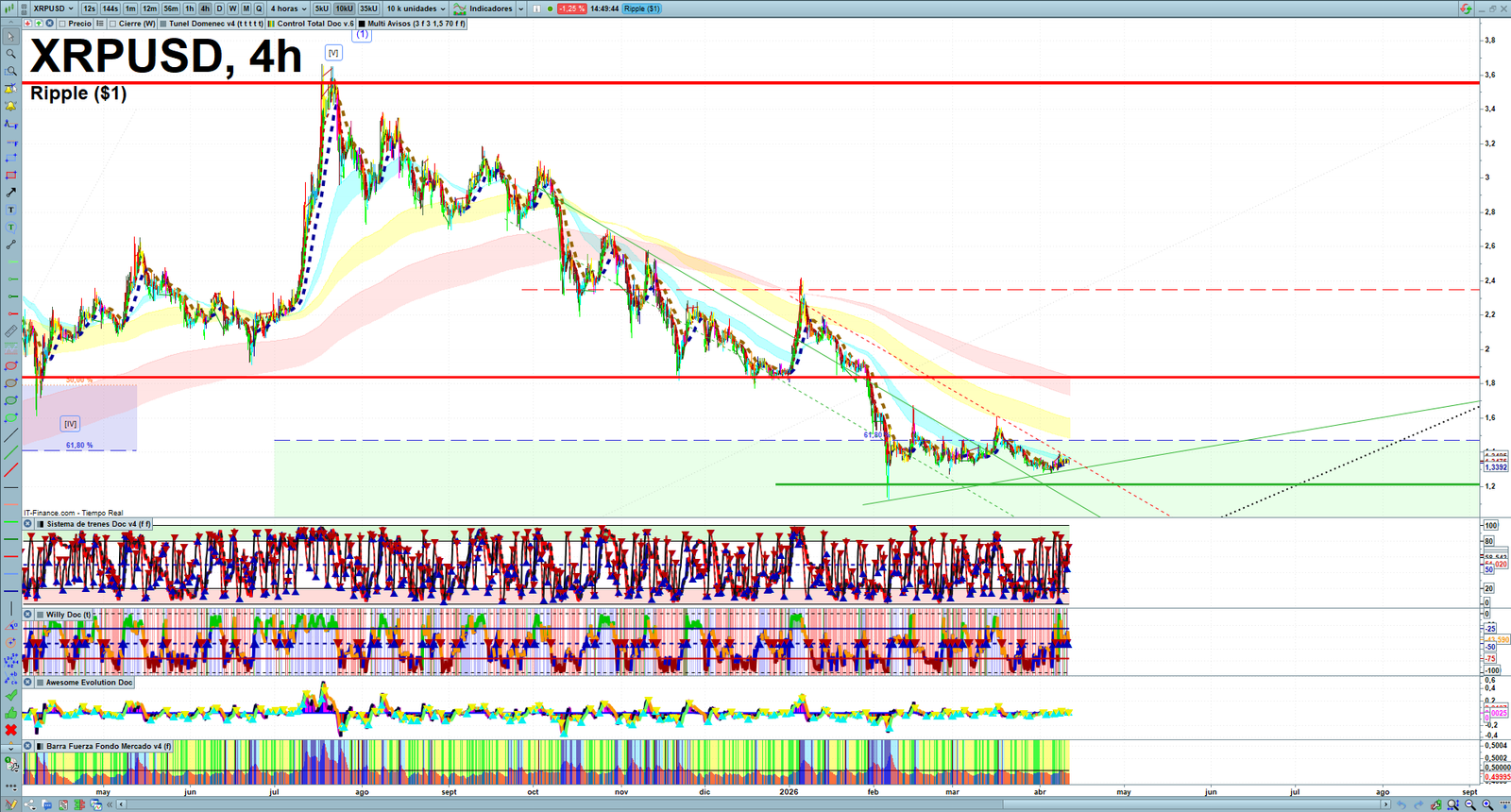This screenshot has width=1511, height=812.
Task: Open the 4 horas timeframe dropdown
Action: click(289, 8)
